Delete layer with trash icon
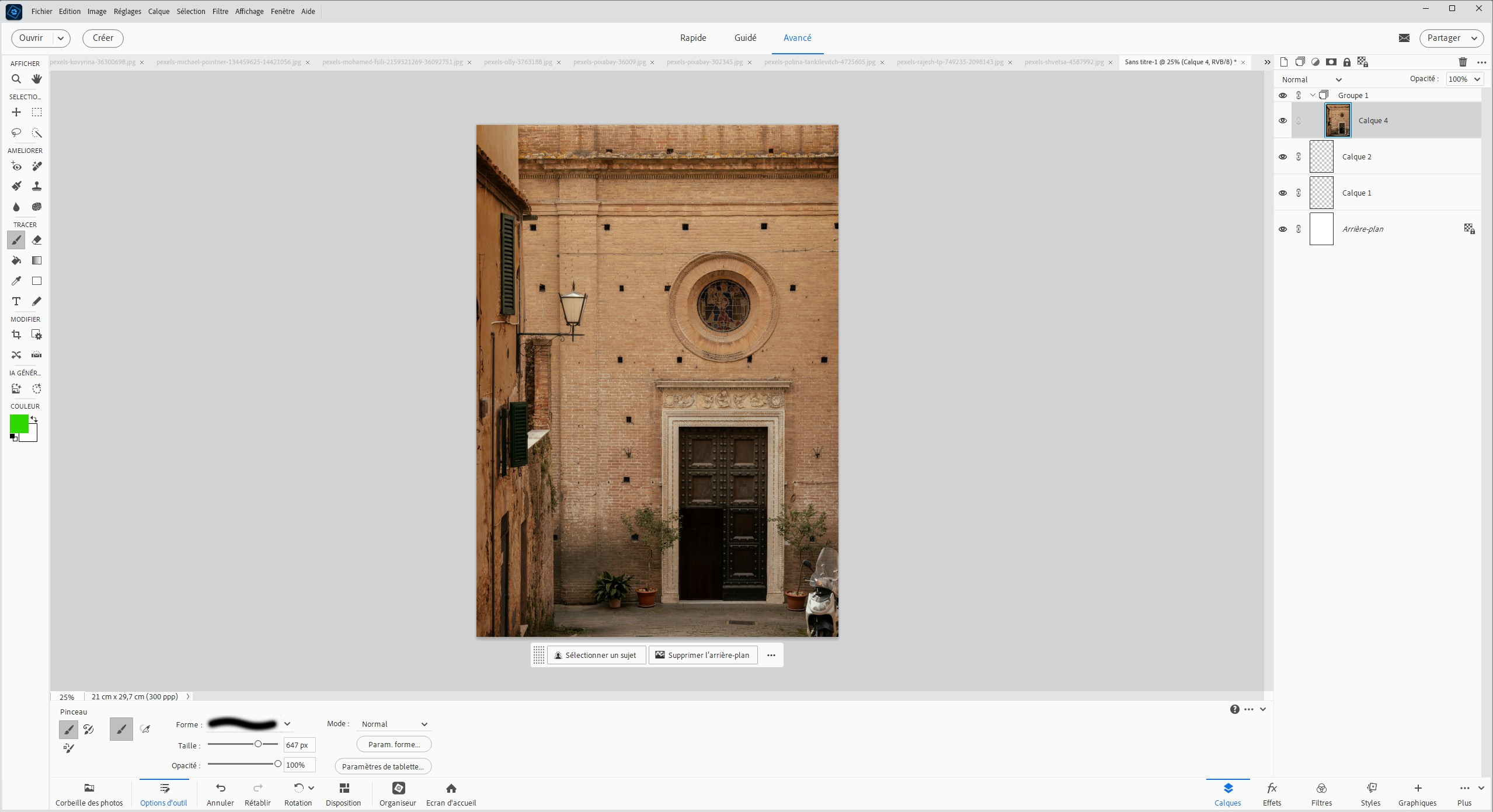This screenshot has width=1493, height=812. 1462,62
